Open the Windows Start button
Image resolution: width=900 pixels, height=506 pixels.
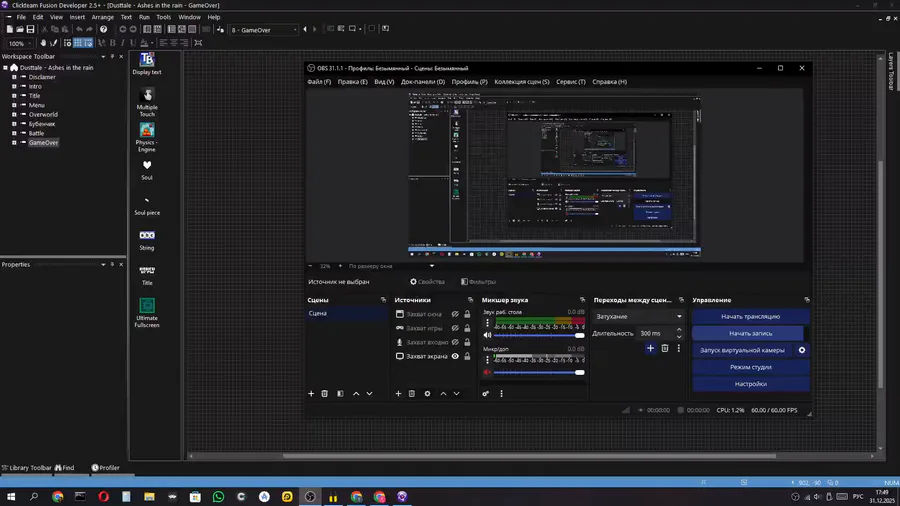[x=11, y=496]
